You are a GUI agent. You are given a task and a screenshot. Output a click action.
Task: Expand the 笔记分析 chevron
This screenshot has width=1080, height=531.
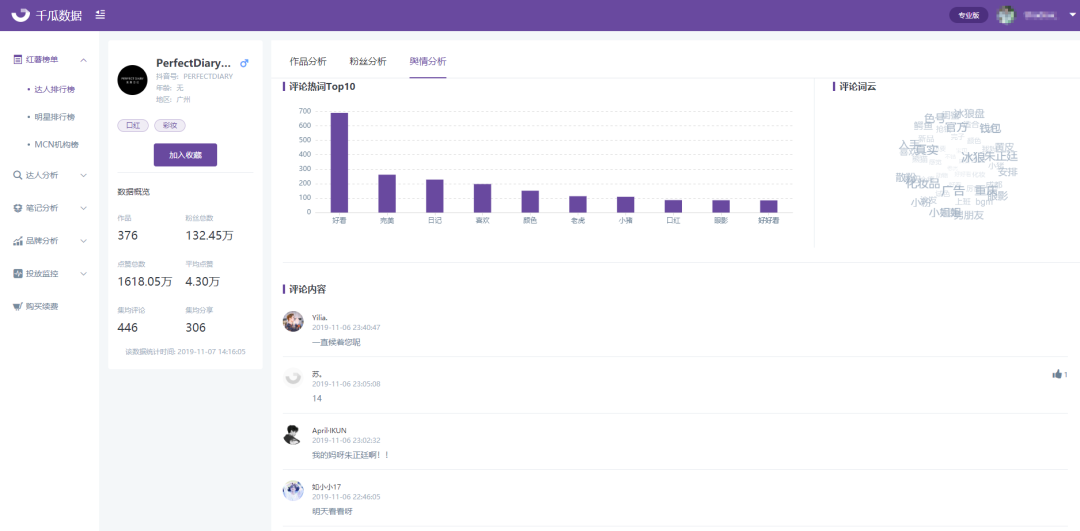point(83,208)
